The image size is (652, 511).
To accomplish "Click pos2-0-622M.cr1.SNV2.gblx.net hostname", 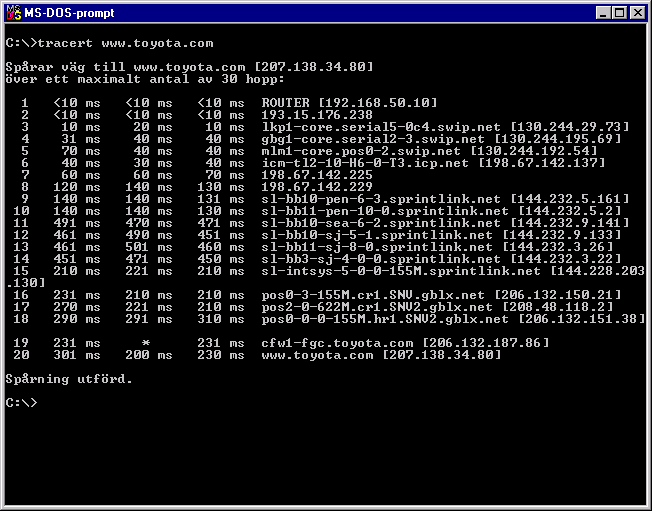I will 377,307.
